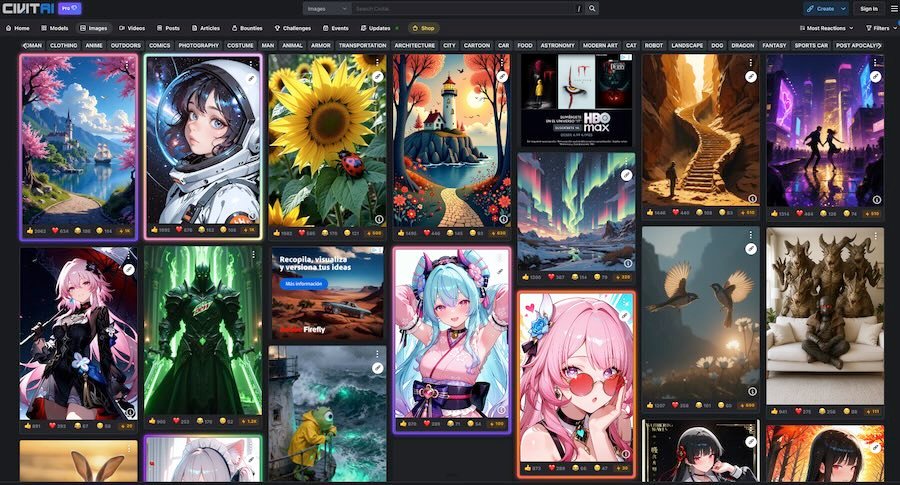Click thumbs-up on pink-hair umbrella girl image
This screenshot has height=485, width=900.
pyautogui.click(x=32, y=426)
